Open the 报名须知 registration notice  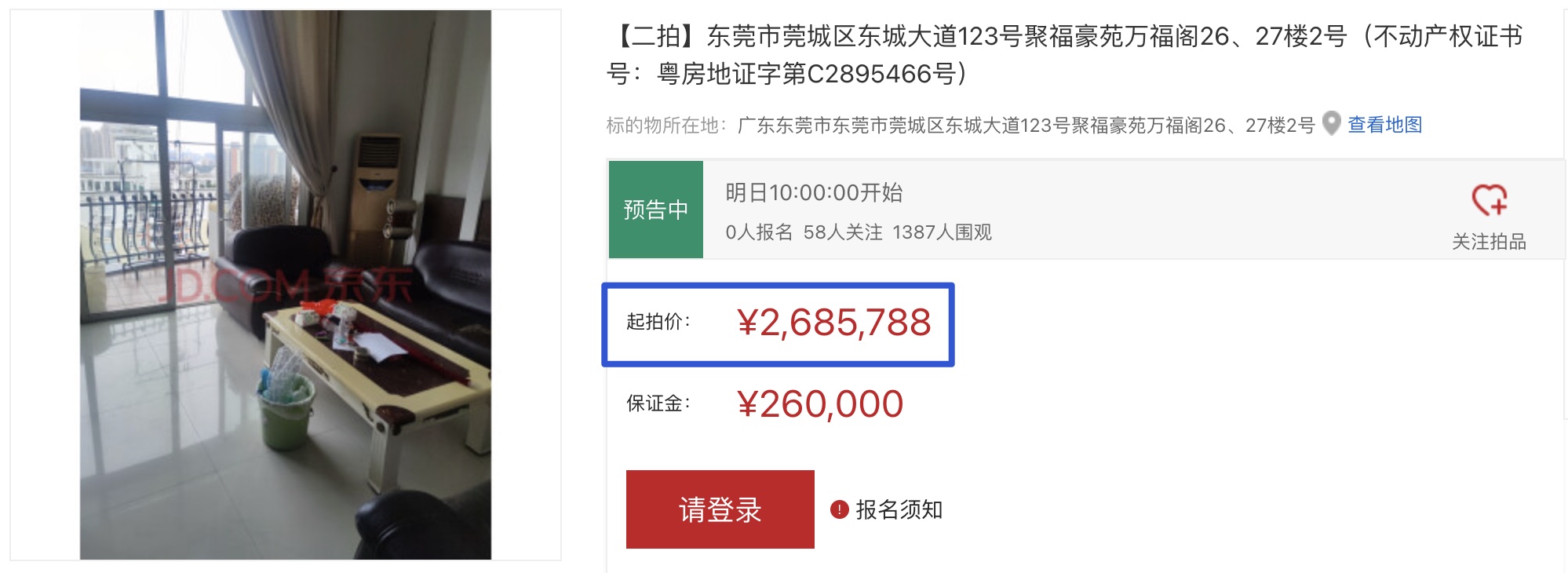[x=899, y=509]
